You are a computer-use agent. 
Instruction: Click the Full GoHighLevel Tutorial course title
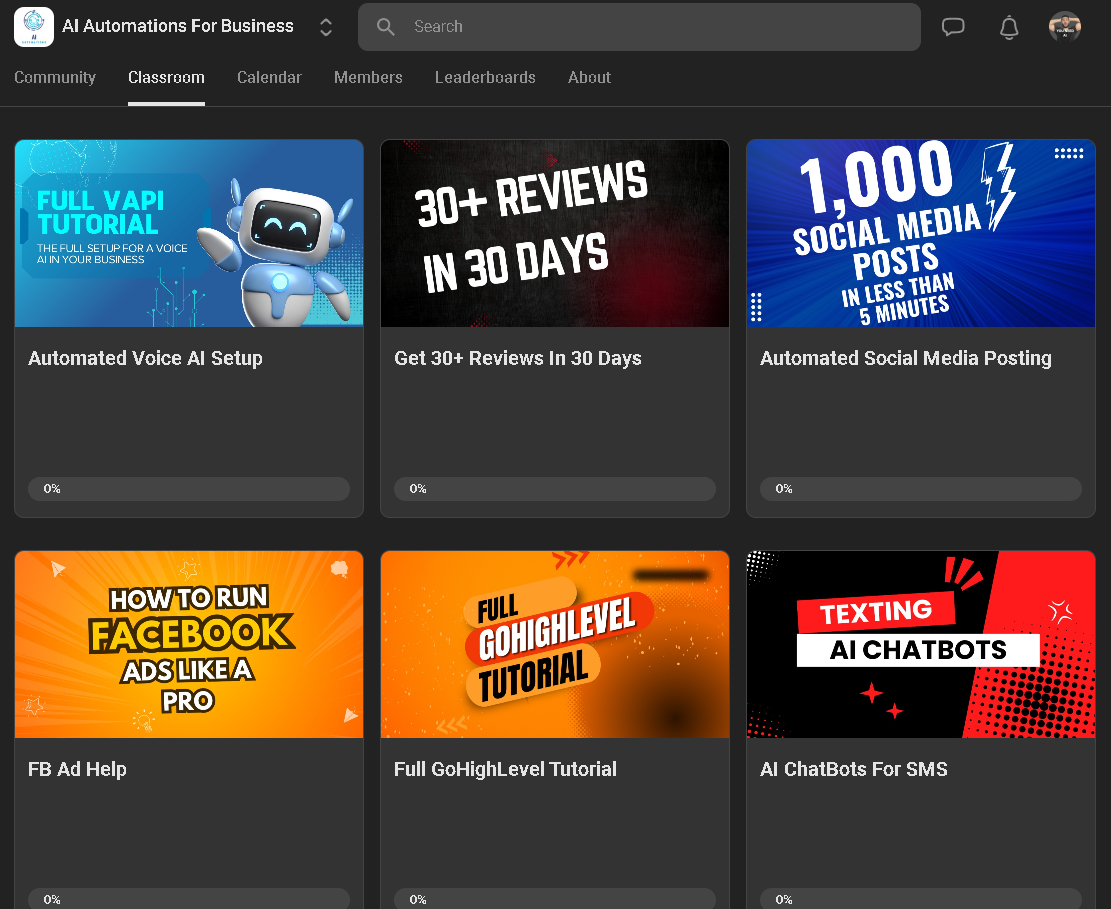click(505, 769)
